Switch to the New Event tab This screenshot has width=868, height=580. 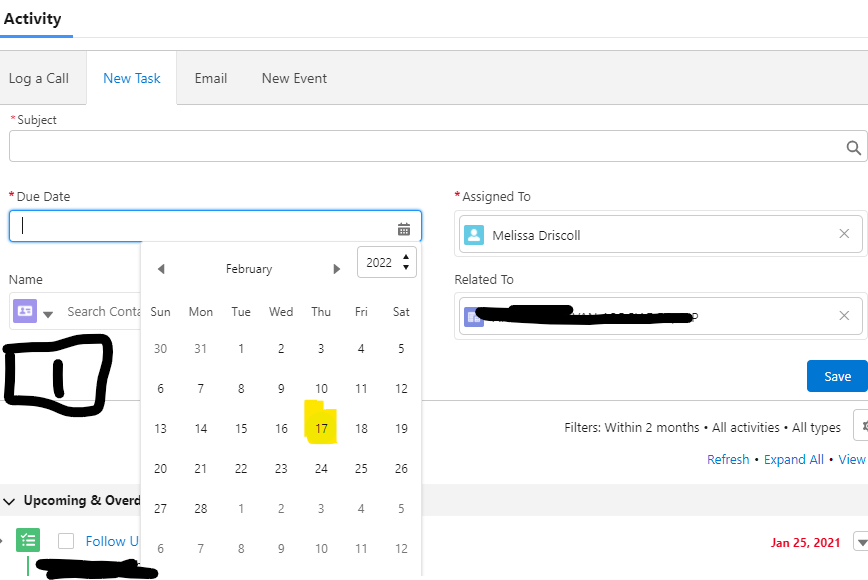pyautogui.click(x=294, y=78)
